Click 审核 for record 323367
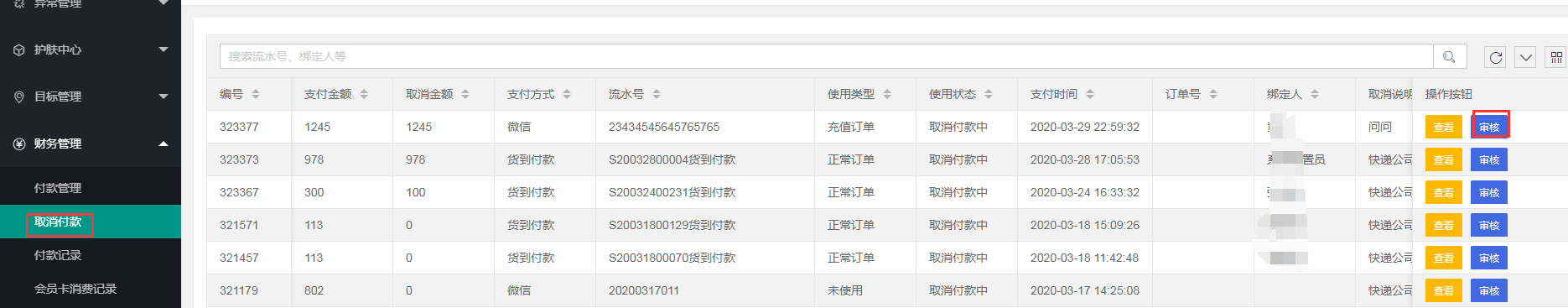Viewport: 1568px width, 308px height. pos(1489,192)
